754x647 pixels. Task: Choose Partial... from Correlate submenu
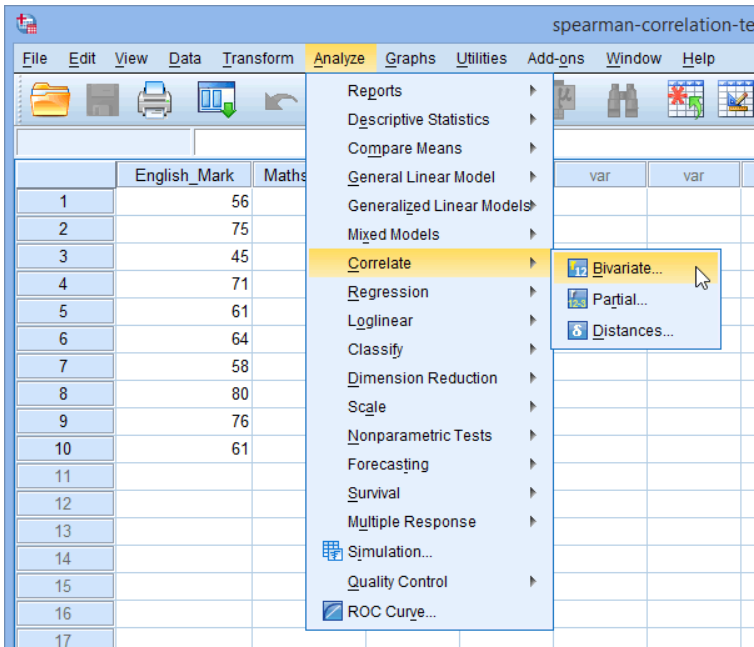pyautogui.click(x=636, y=299)
